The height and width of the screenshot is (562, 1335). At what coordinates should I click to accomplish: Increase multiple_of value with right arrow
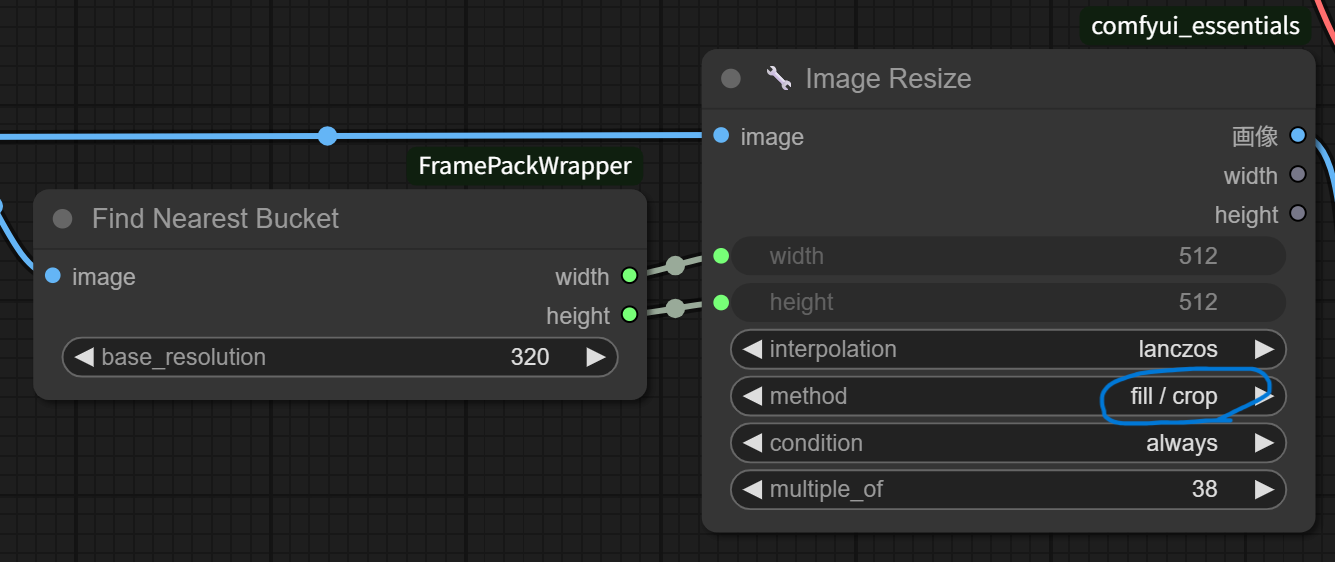tap(1265, 489)
